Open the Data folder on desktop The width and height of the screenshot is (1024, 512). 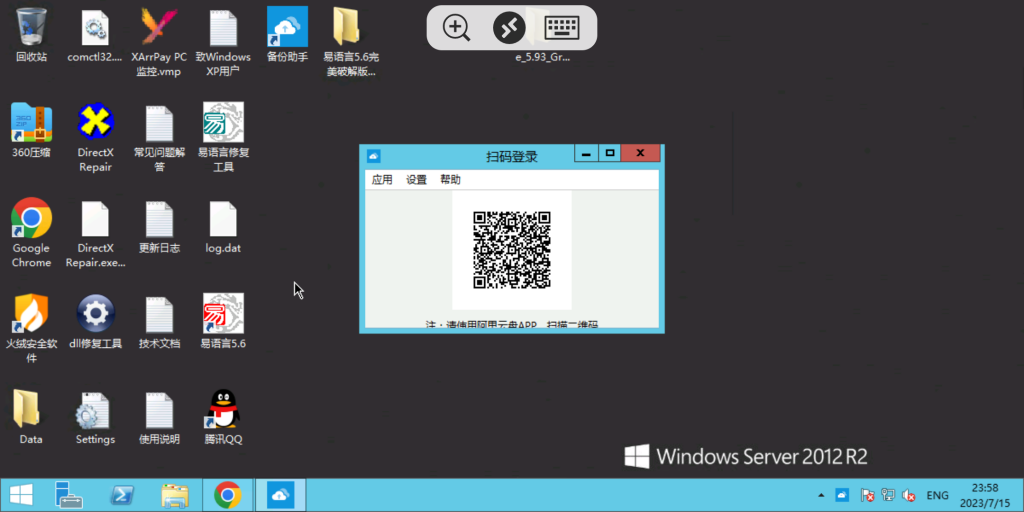point(27,409)
